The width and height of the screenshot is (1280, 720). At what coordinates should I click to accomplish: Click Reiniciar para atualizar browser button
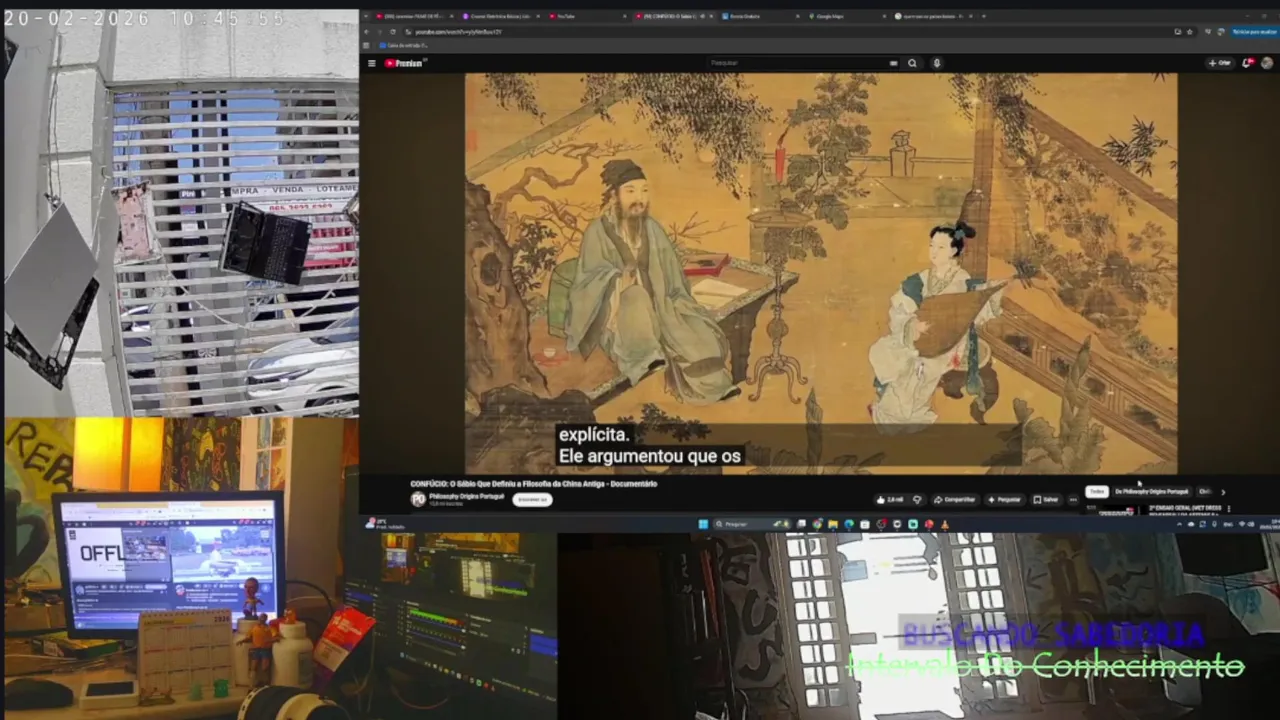pos(1254,32)
